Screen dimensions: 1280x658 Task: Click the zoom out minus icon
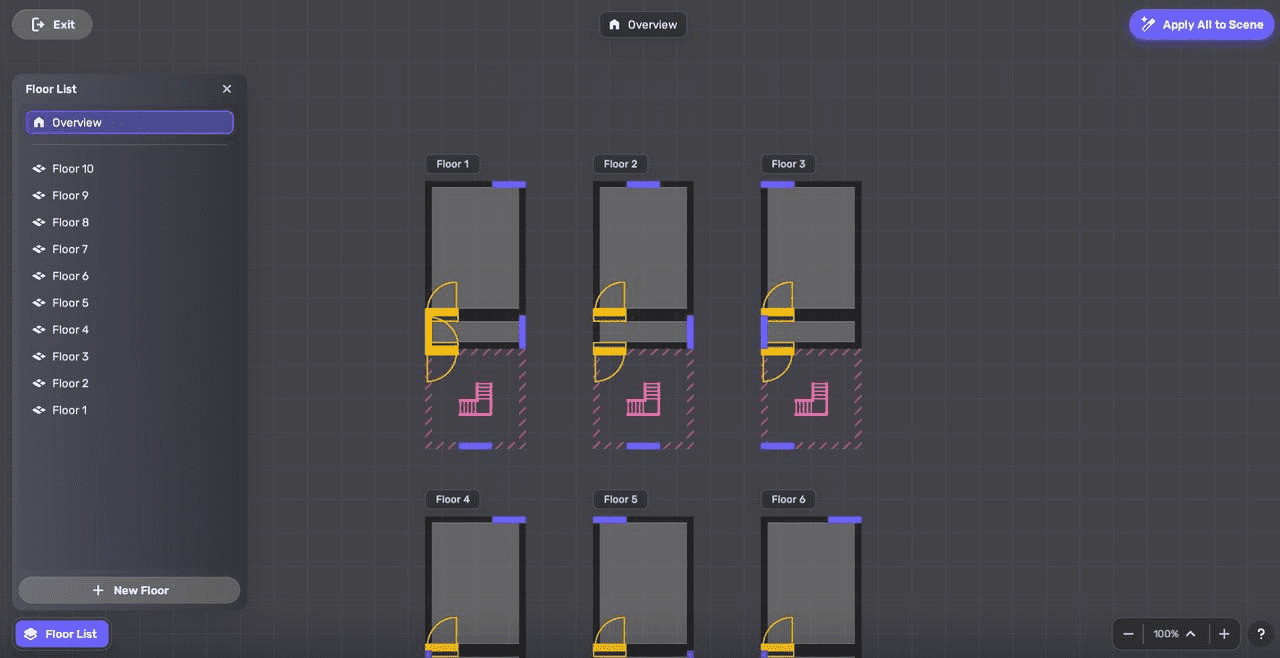[x=1128, y=633]
